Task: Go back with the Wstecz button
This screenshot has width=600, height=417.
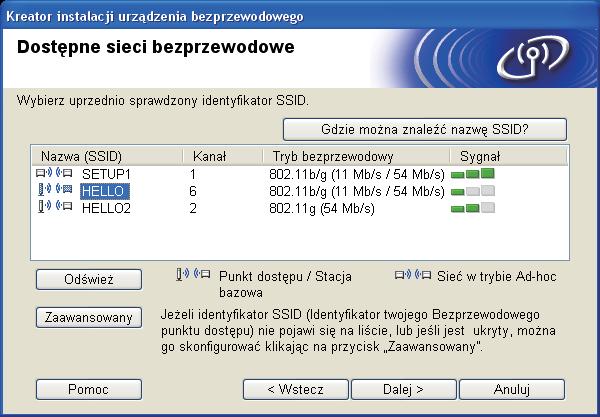Action: point(296,389)
